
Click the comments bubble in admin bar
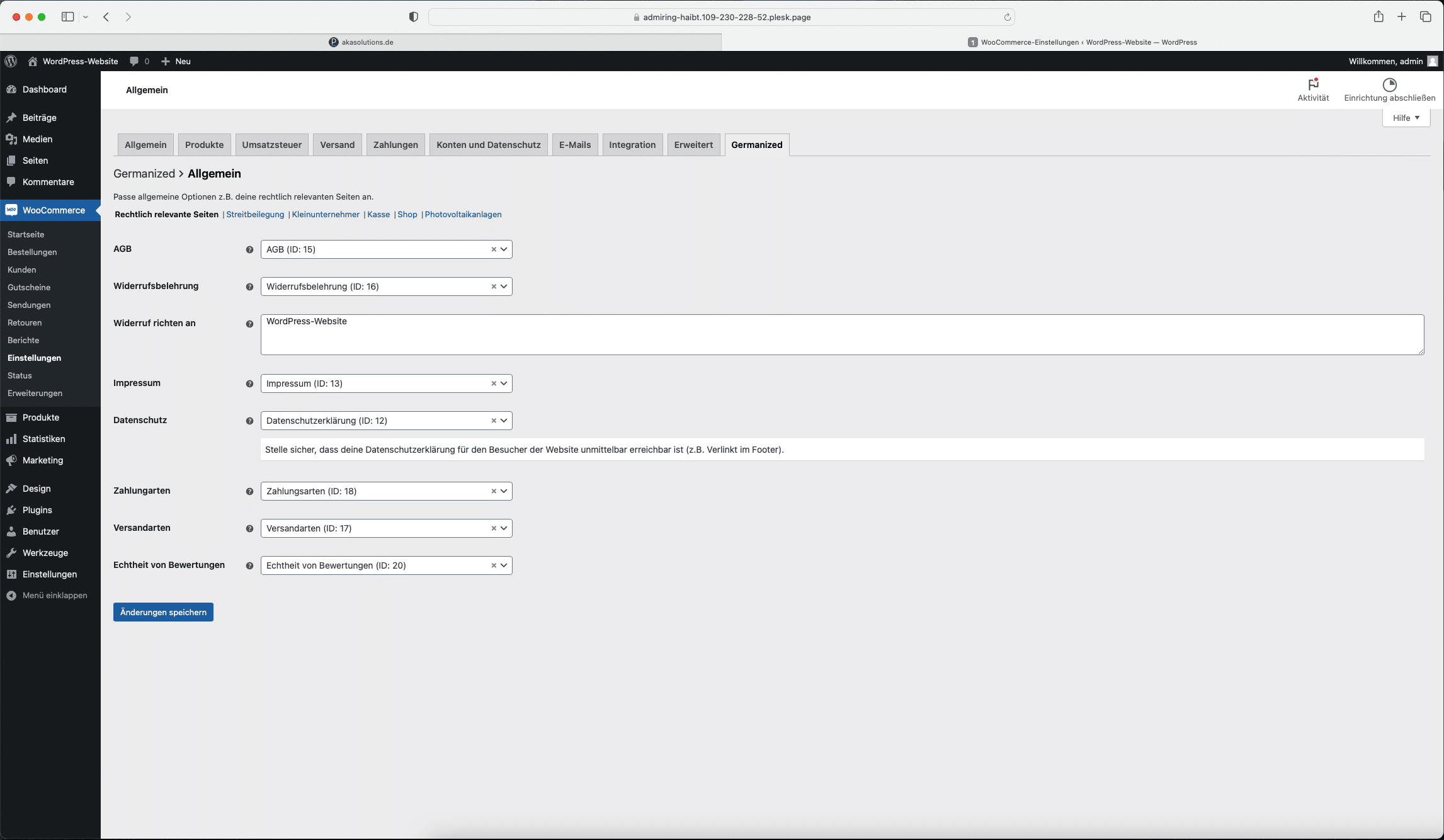click(x=139, y=61)
